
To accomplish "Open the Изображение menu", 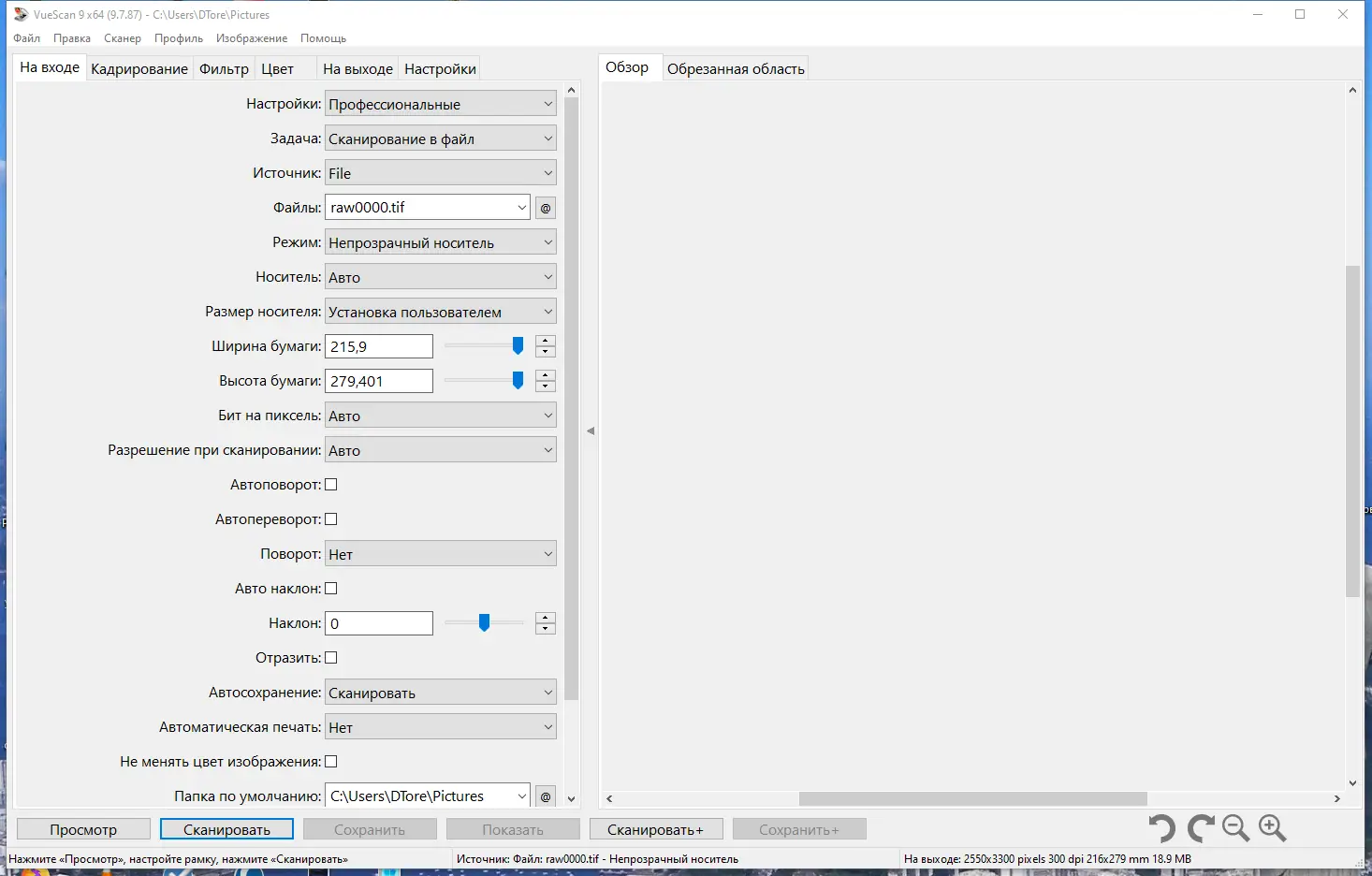I will coord(252,38).
